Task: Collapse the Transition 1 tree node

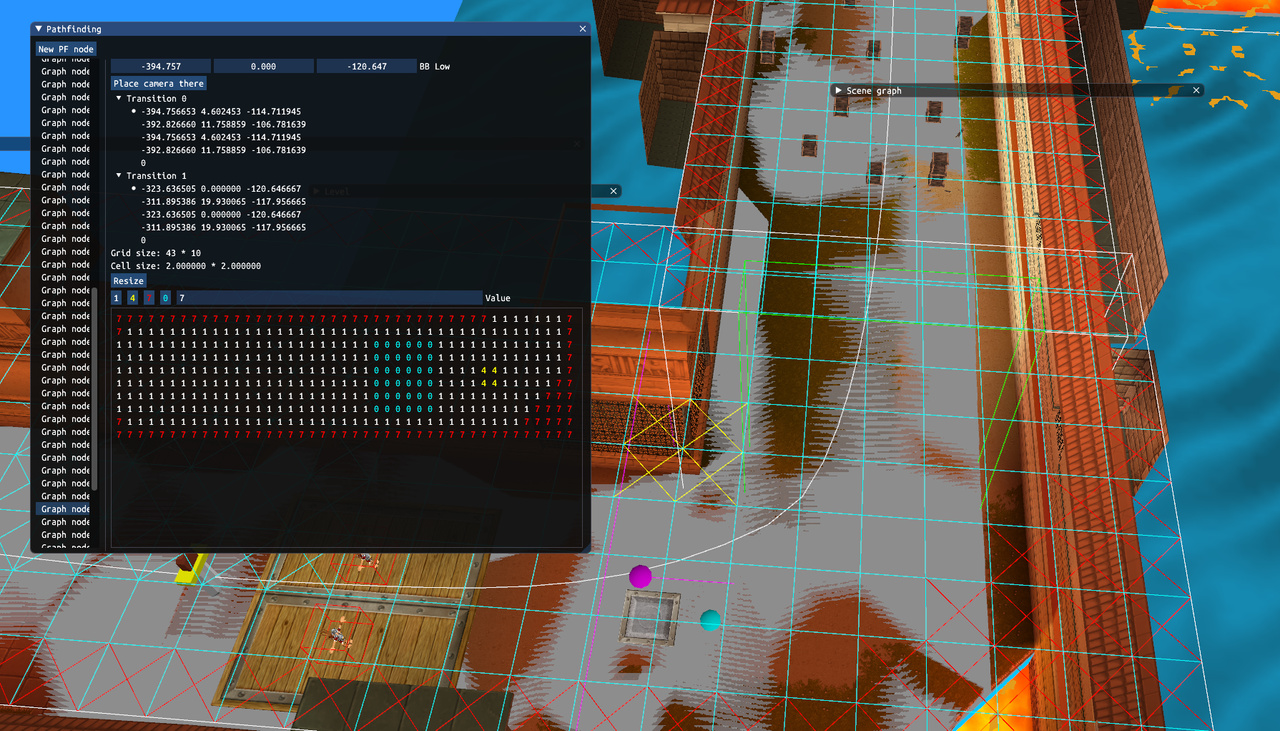Action: (119, 176)
